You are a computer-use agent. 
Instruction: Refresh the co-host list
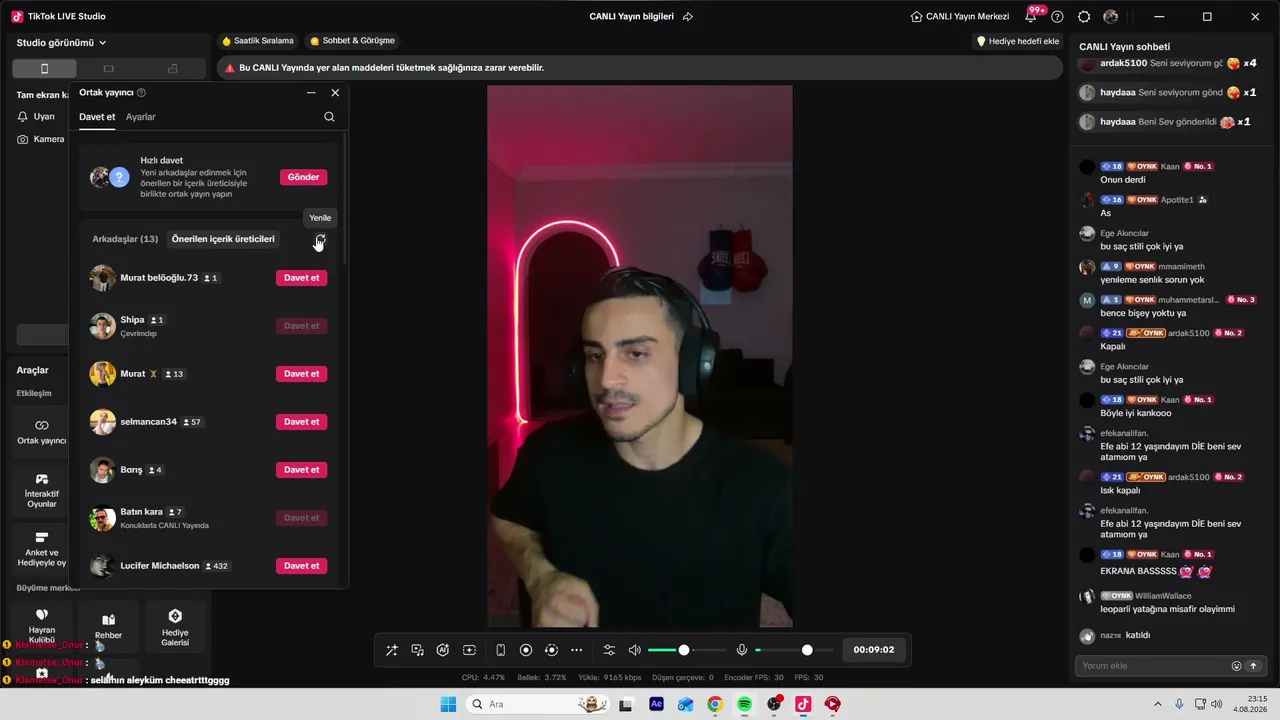click(320, 240)
